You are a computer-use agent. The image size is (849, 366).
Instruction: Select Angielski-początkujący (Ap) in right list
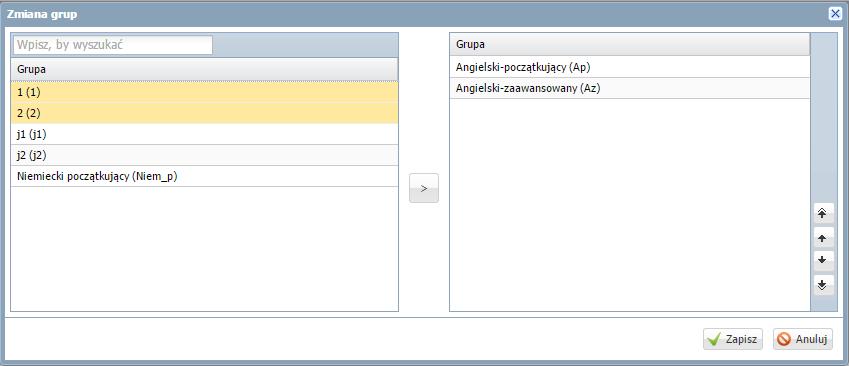tap(630, 67)
